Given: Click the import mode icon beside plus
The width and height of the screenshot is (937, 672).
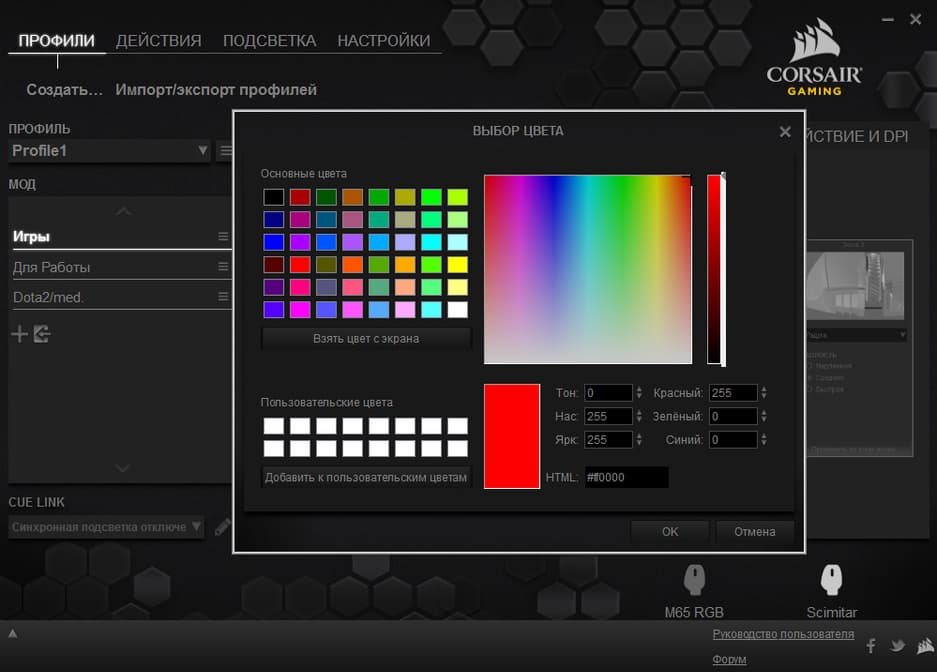Looking at the screenshot, I should point(42,334).
